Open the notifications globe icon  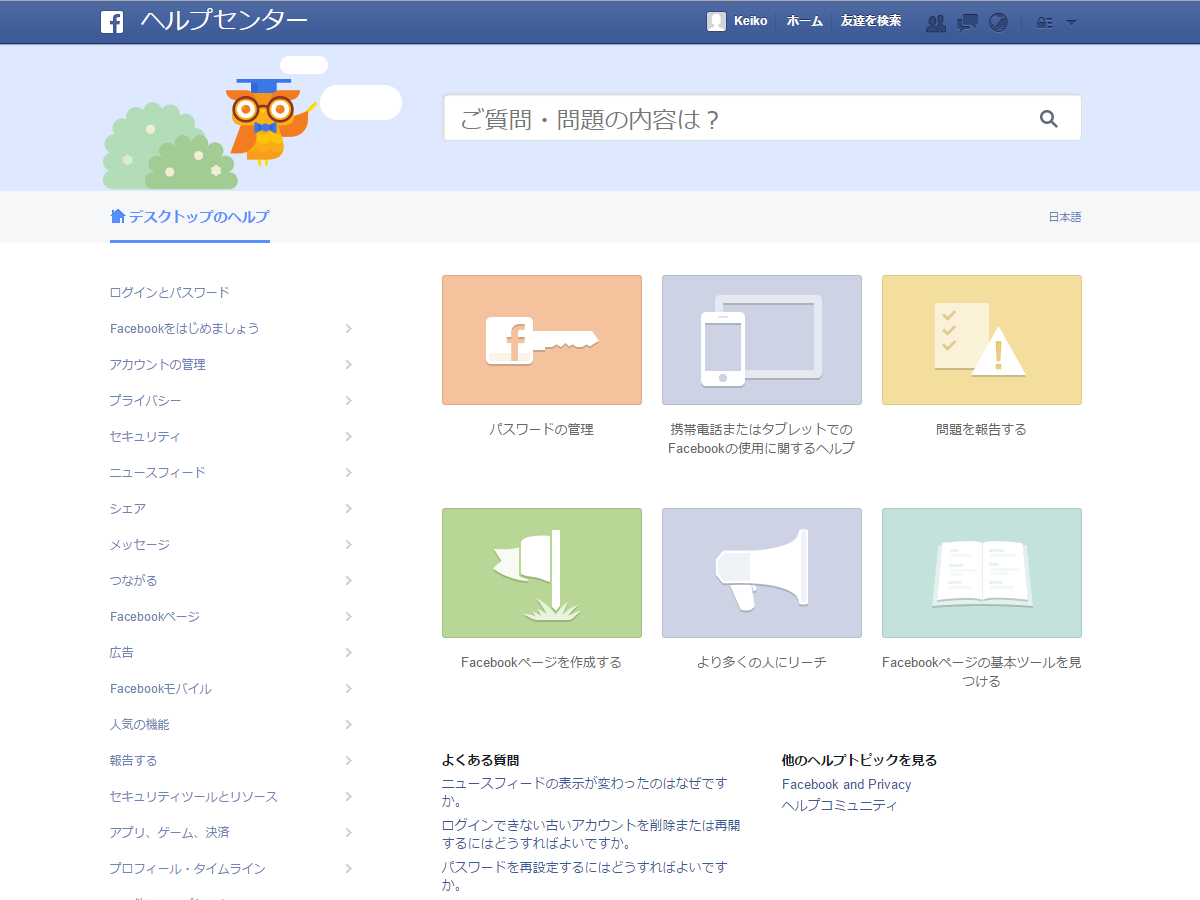[998, 23]
